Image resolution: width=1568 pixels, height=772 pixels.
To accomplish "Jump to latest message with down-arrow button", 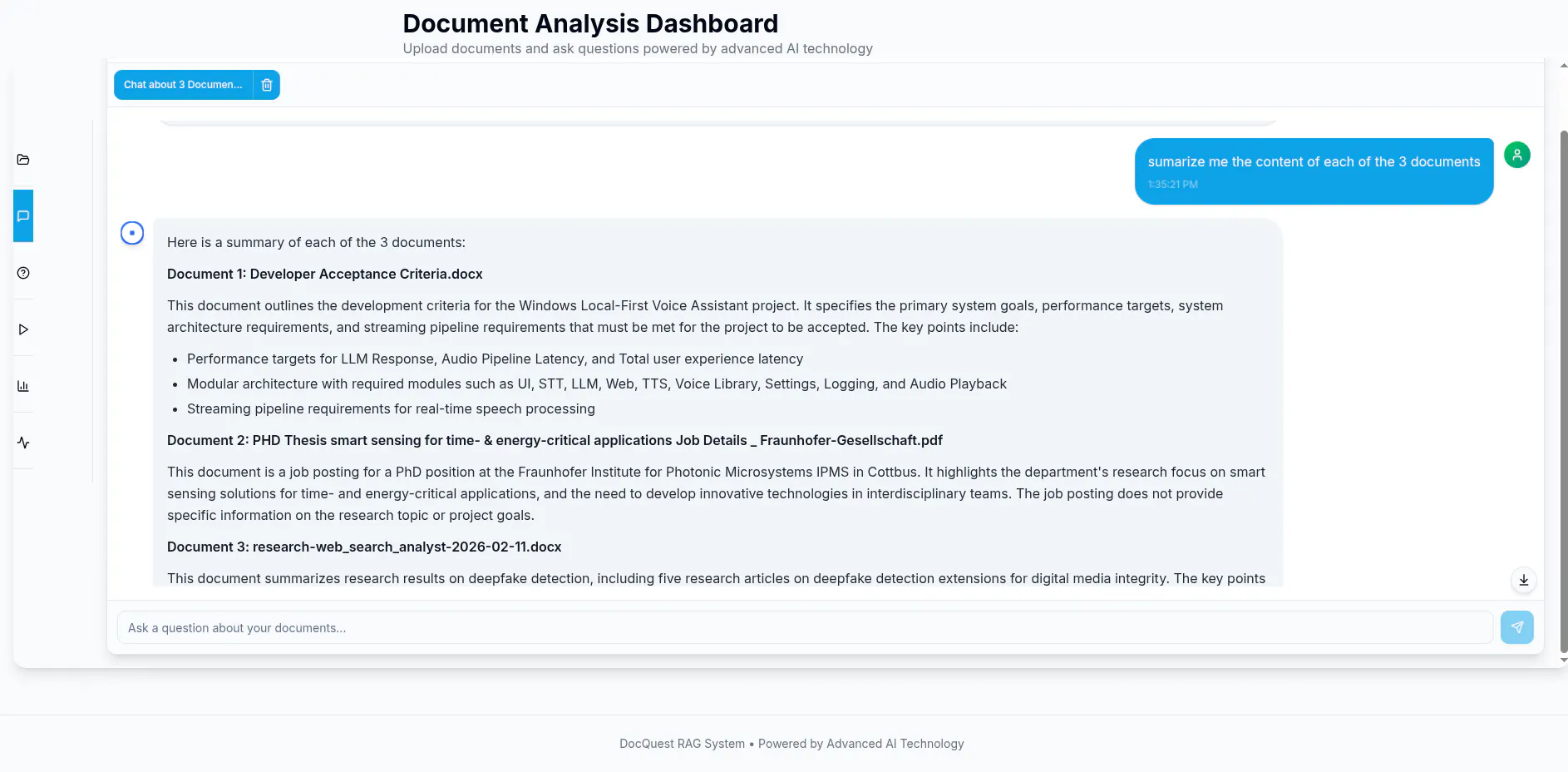I will click(x=1524, y=580).
